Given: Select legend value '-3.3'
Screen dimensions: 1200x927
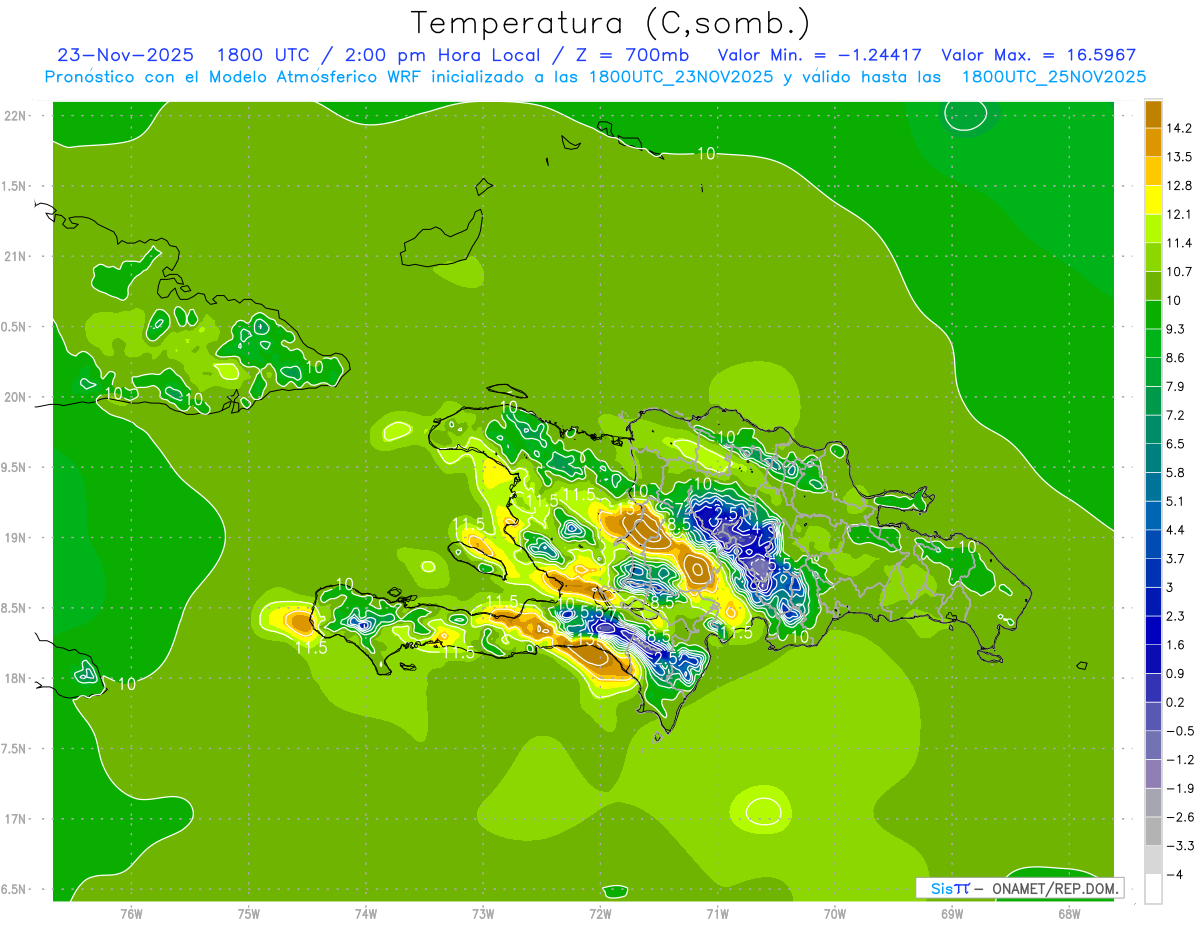Looking at the screenshot, I should pos(1180,846).
